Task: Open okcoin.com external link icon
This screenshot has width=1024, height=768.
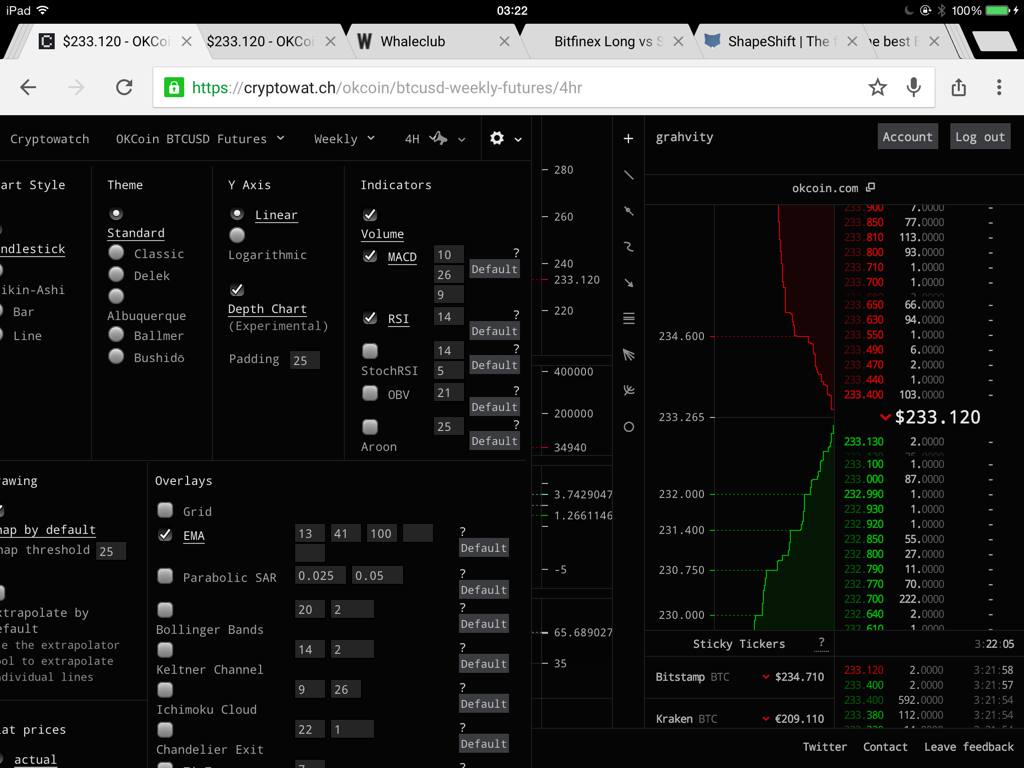Action: [x=870, y=187]
